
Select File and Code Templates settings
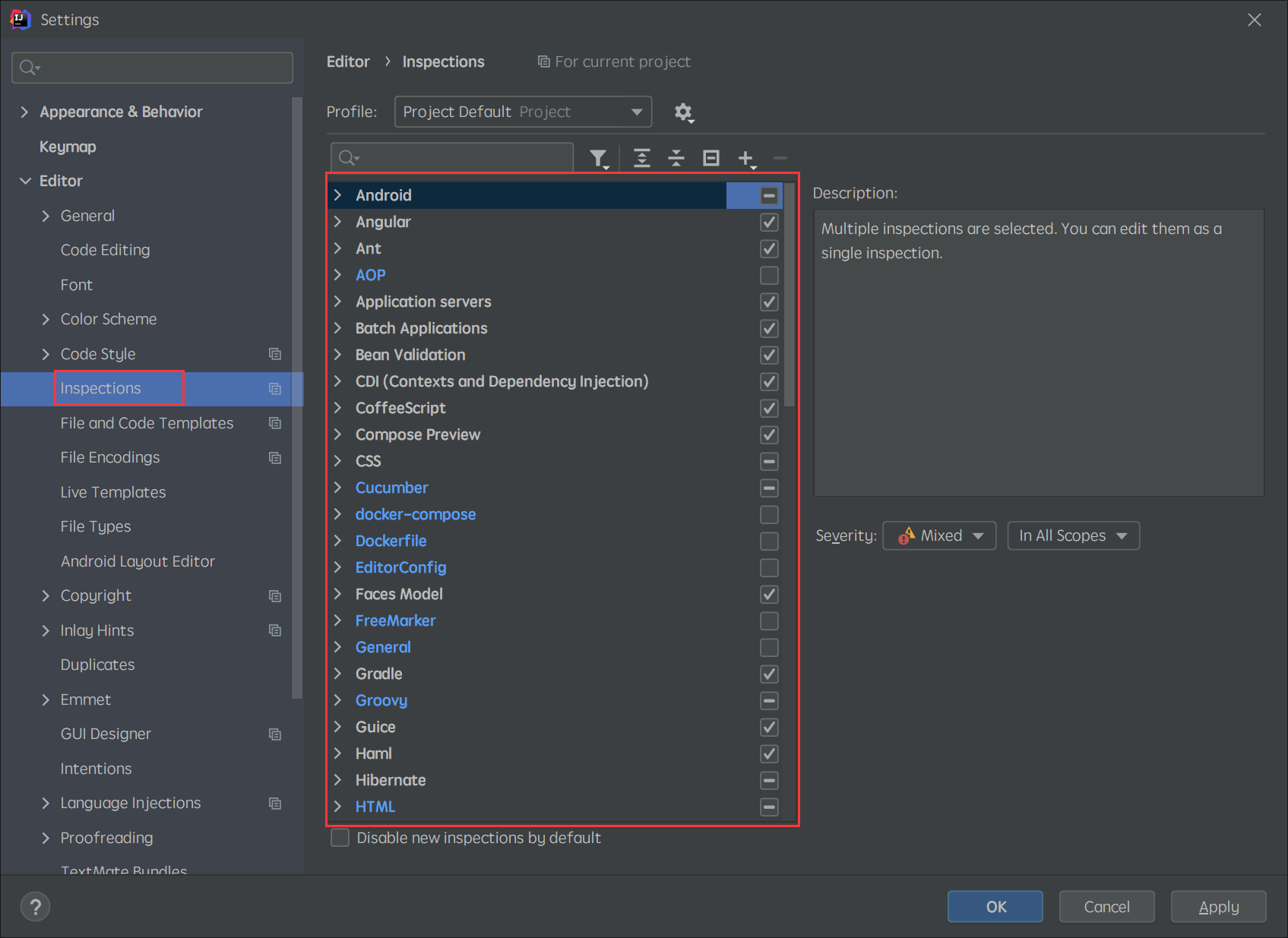click(147, 423)
